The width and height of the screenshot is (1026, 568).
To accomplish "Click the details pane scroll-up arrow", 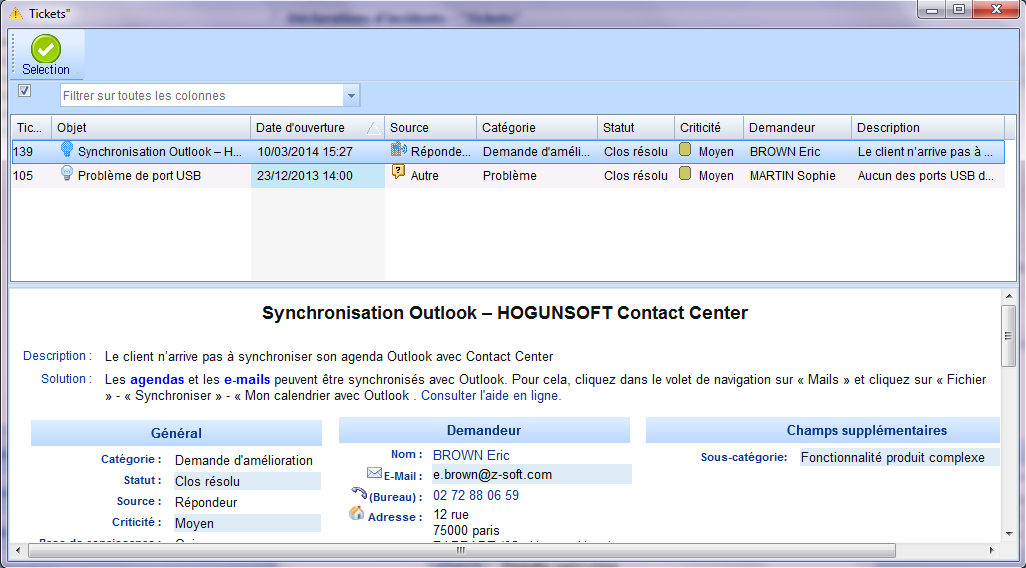I will (1008, 296).
